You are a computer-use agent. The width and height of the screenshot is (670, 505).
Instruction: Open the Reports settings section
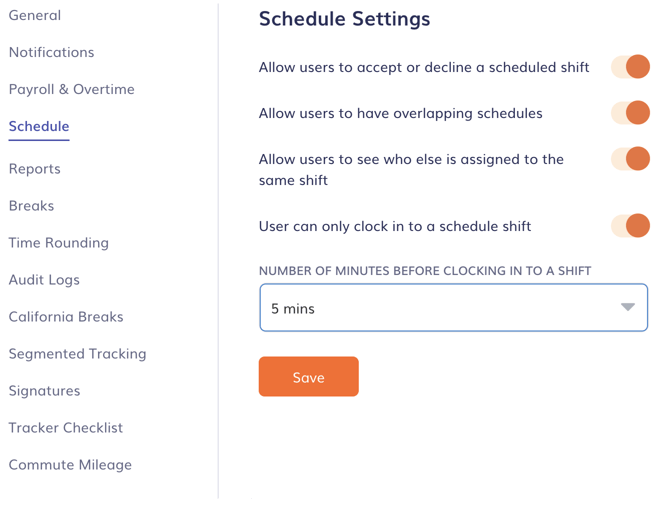pos(35,168)
